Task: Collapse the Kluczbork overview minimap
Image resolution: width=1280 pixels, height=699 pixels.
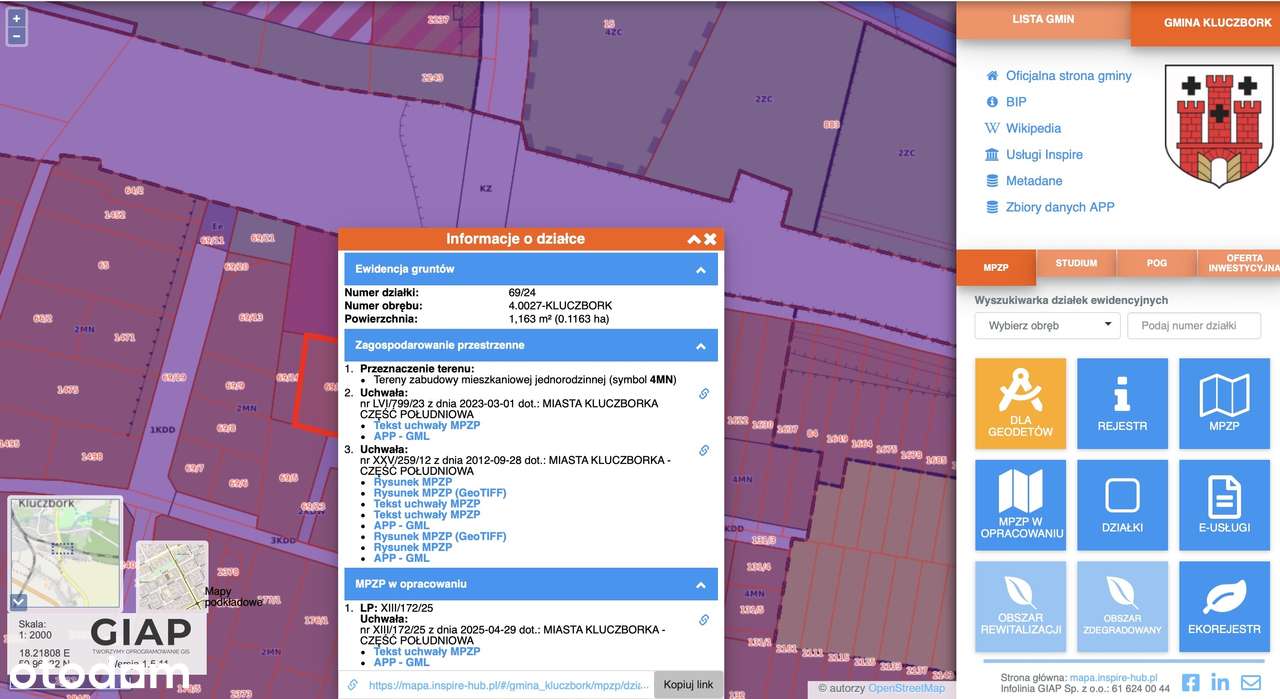Action: 17,601
